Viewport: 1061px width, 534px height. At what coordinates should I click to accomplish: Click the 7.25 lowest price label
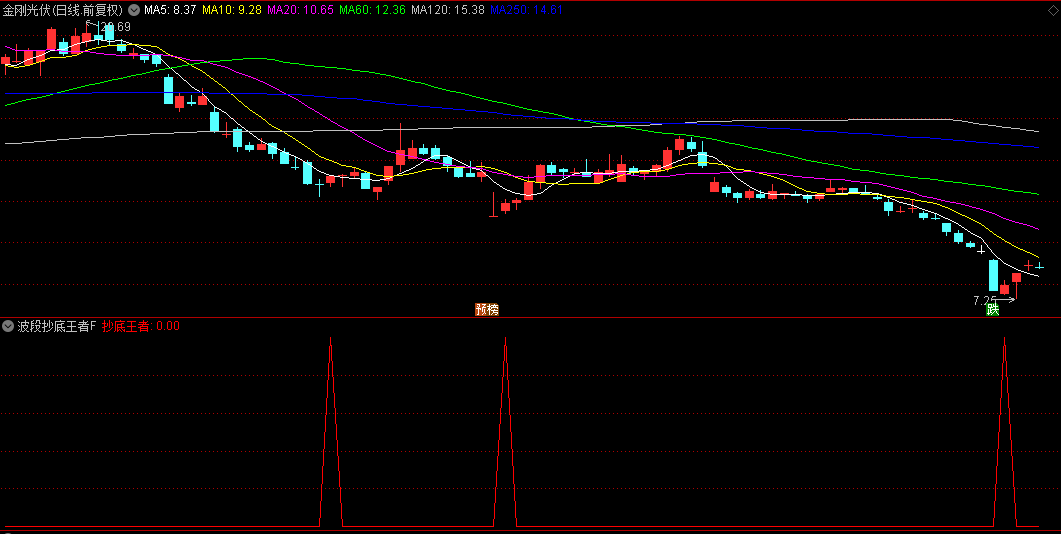[x=985, y=300]
